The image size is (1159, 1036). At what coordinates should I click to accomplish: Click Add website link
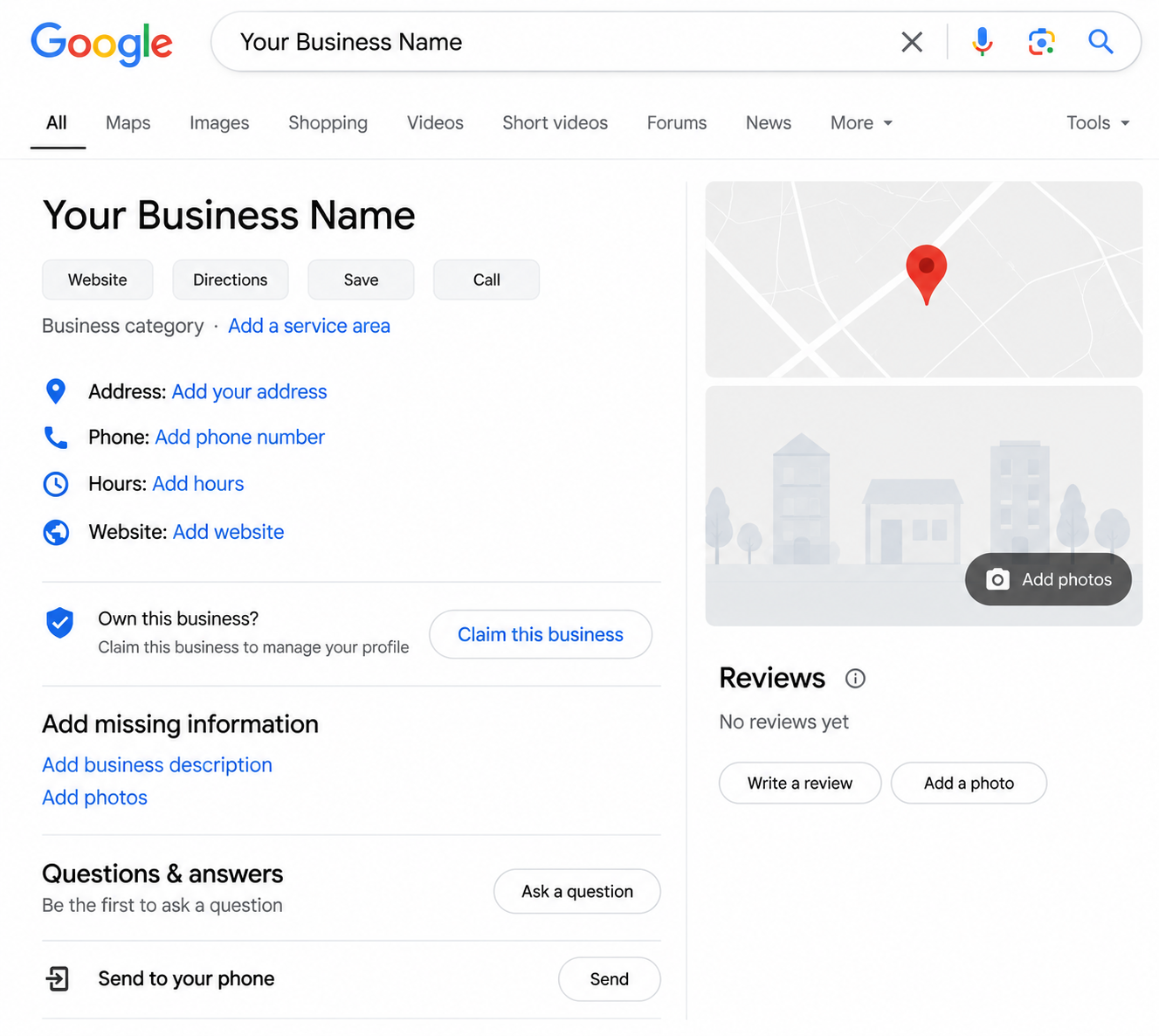coord(229,532)
